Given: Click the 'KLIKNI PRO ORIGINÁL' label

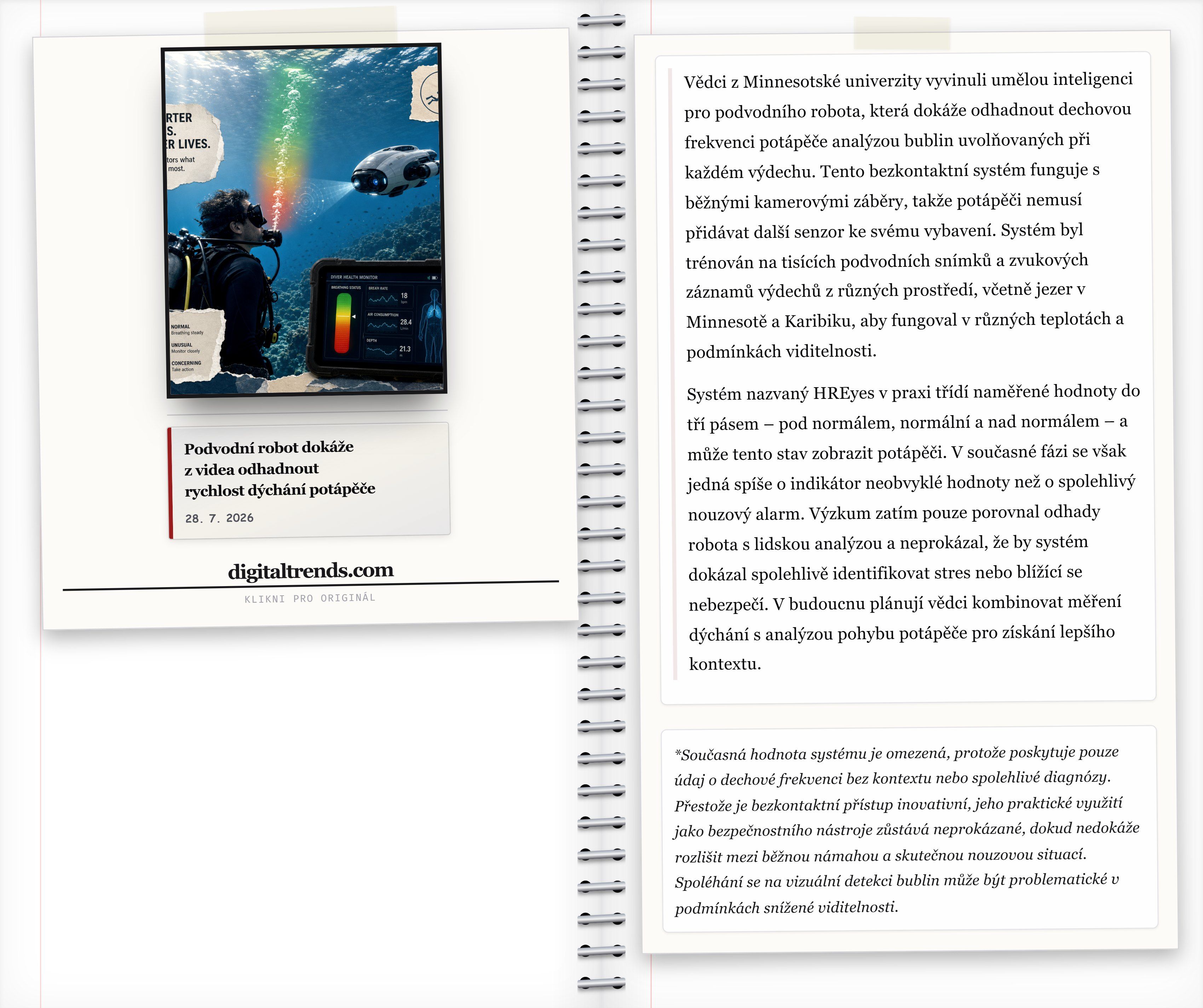Looking at the screenshot, I should pos(310,598).
